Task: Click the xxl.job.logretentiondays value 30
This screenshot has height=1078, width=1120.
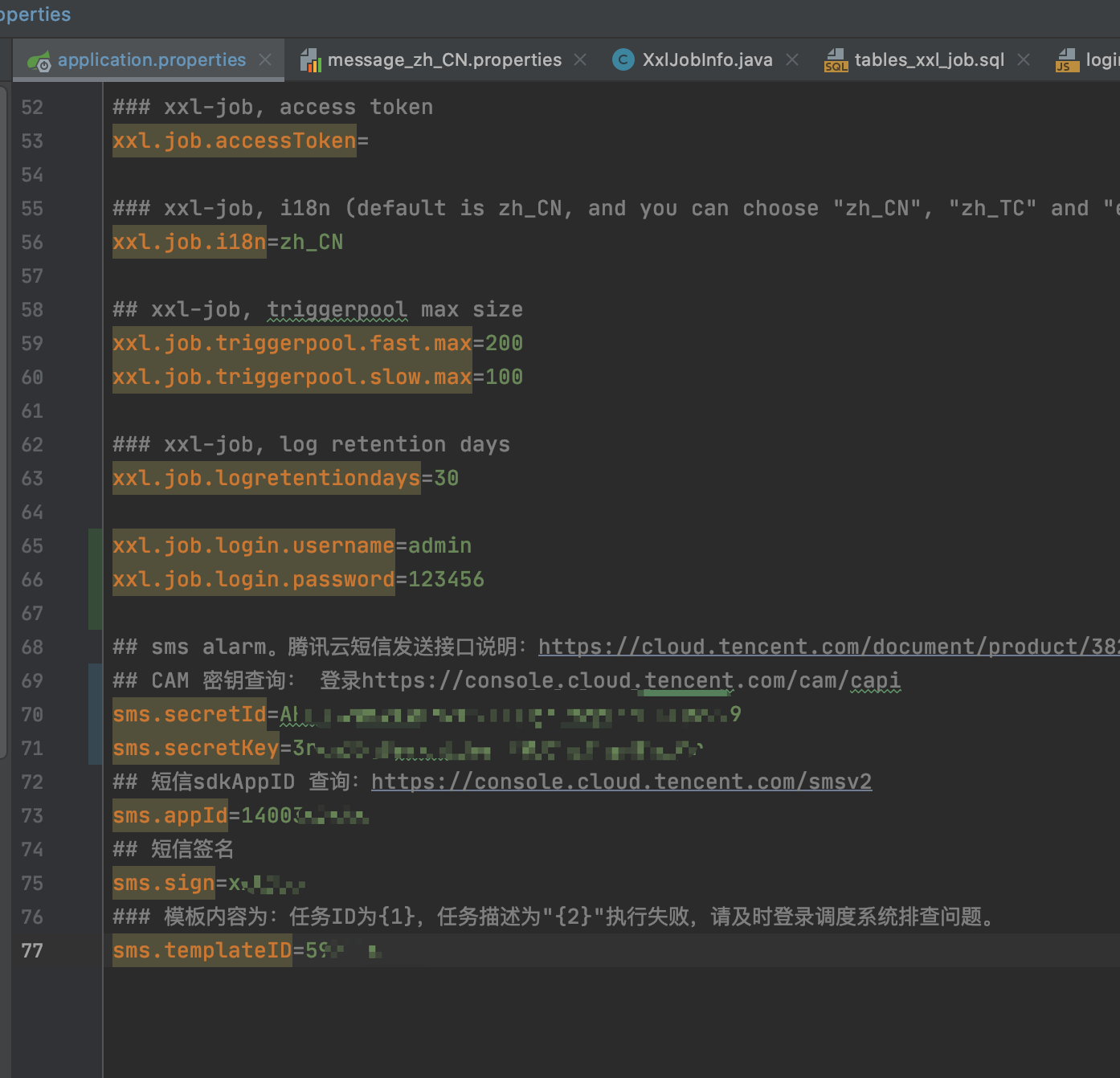Action: click(446, 479)
